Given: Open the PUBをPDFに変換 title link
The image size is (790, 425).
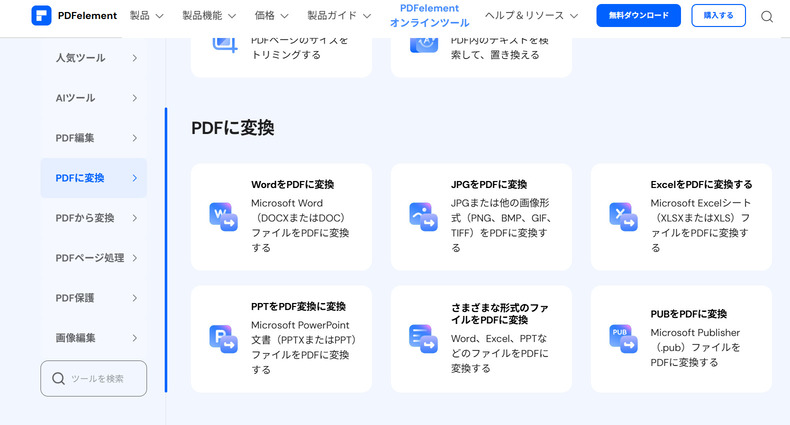Looking at the screenshot, I should point(688,314).
